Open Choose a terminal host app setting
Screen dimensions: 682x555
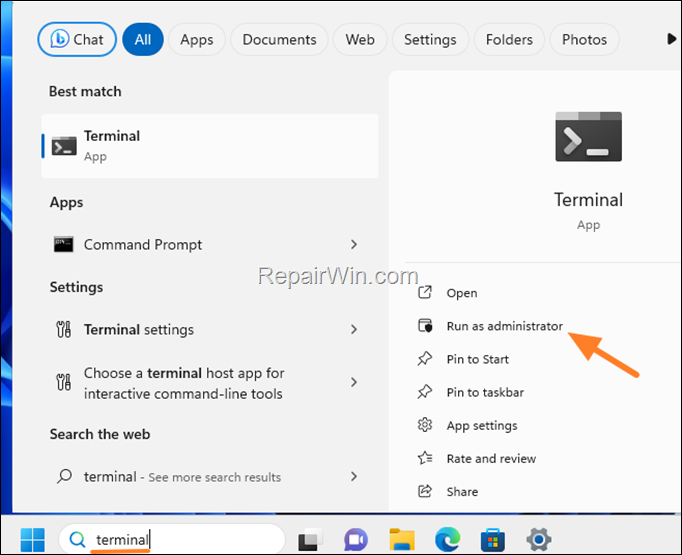[210, 383]
